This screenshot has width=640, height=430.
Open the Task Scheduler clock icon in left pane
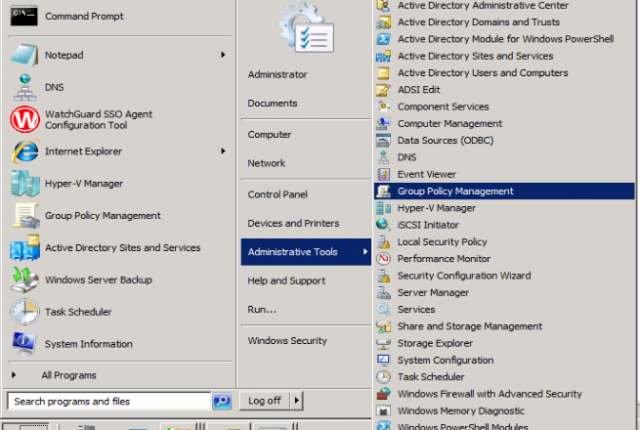coord(24,312)
